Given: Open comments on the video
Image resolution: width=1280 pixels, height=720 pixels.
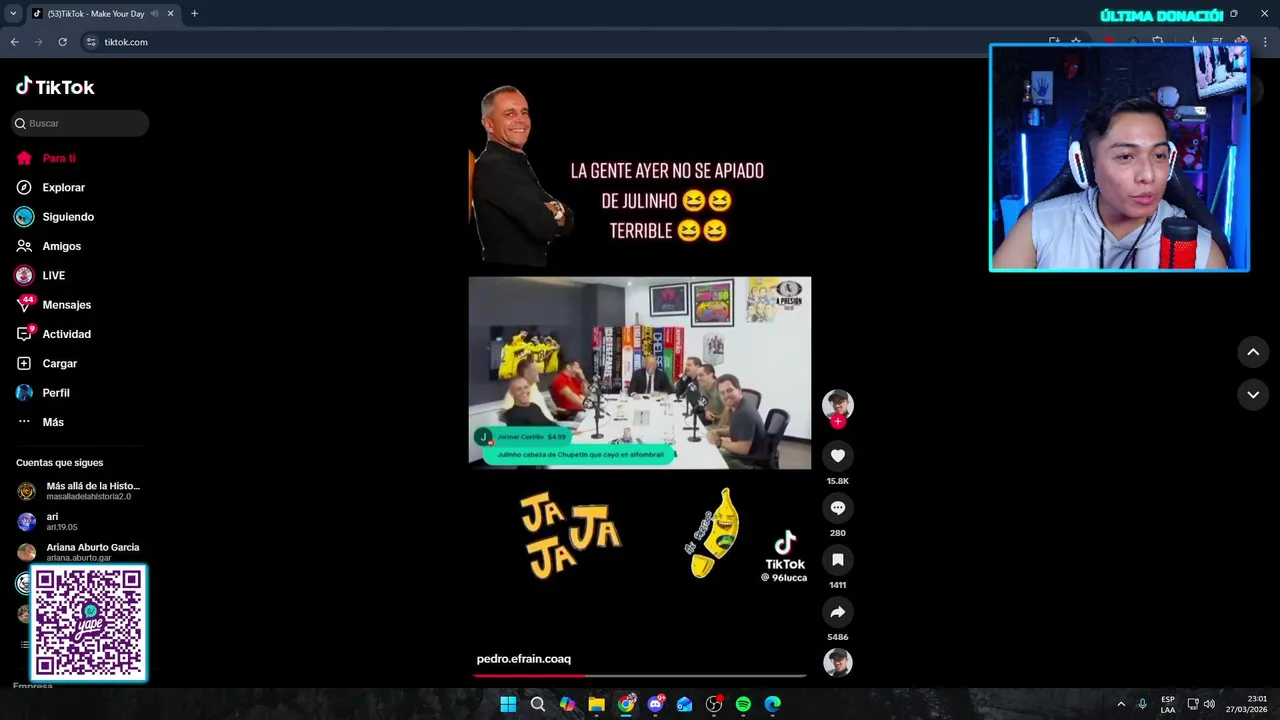Looking at the screenshot, I should pyautogui.click(x=838, y=508).
